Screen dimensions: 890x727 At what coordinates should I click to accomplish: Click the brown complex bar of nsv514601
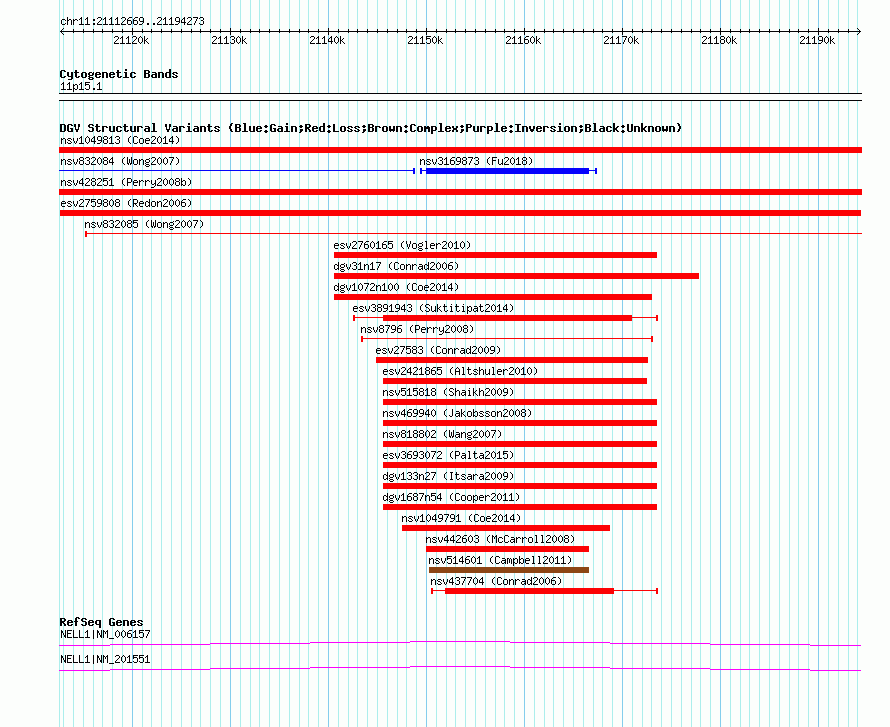(x=509, y=570)
